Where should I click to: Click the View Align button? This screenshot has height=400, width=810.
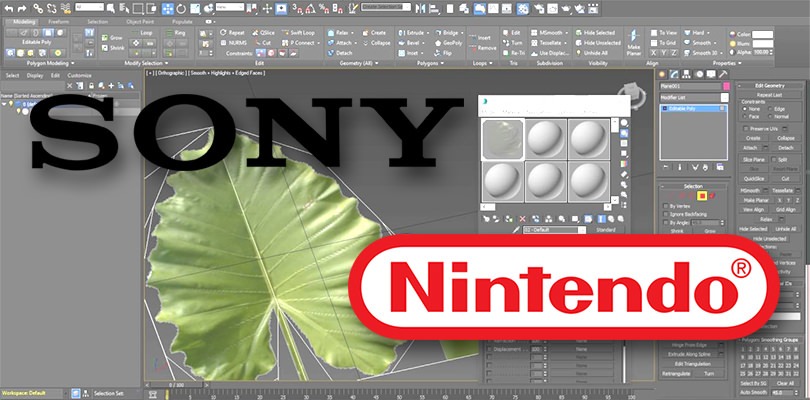753,210
